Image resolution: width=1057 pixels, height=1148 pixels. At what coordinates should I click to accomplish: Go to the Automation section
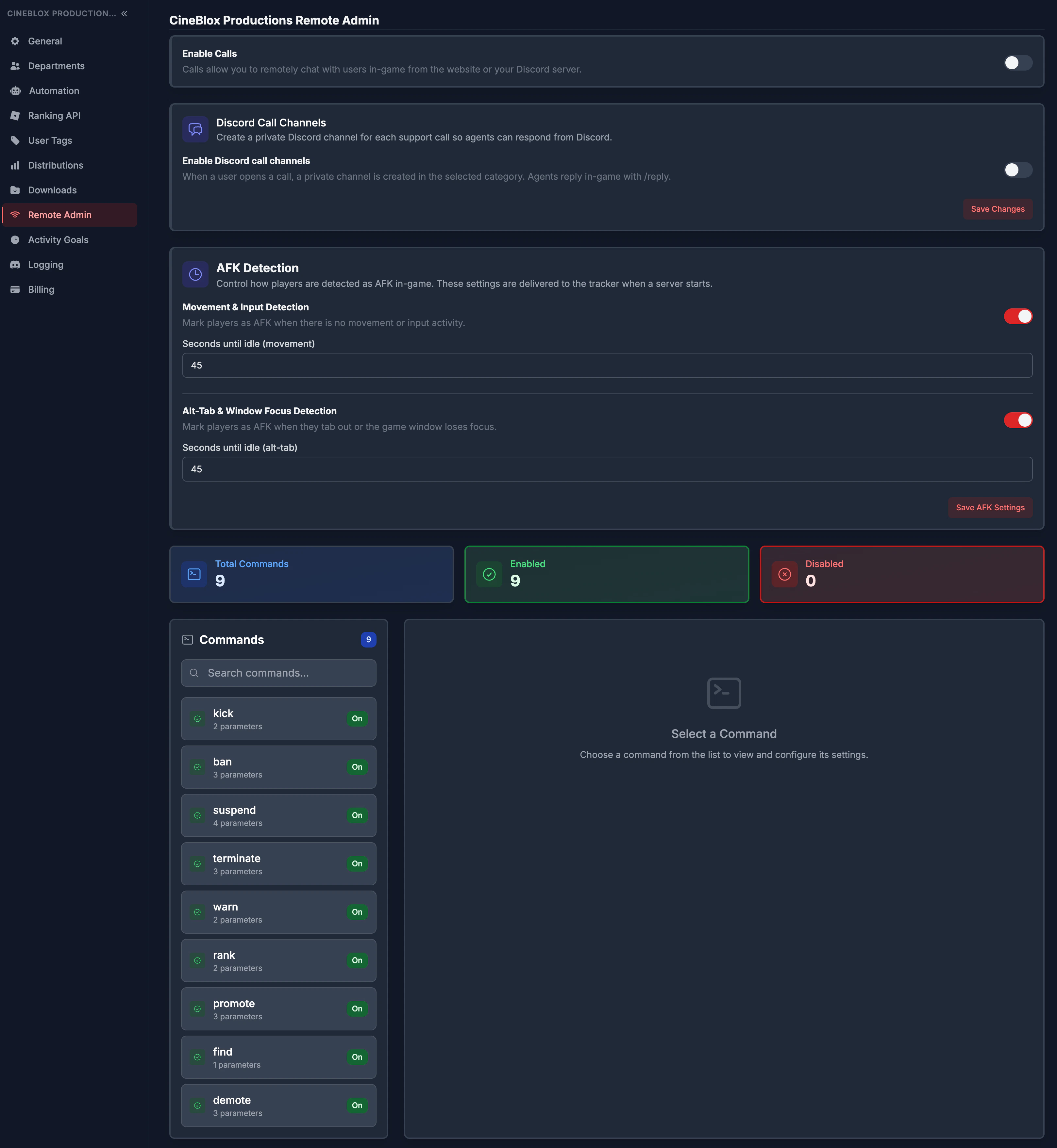tap(70, 91)
